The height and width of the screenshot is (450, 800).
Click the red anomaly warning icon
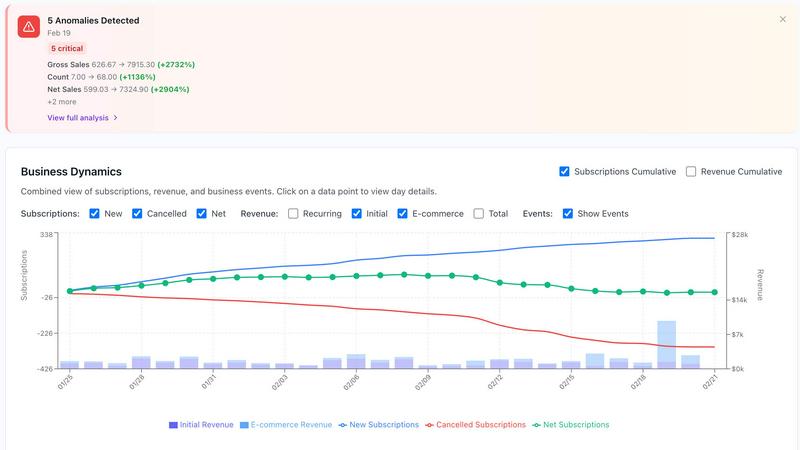click(x=29, y=26)
